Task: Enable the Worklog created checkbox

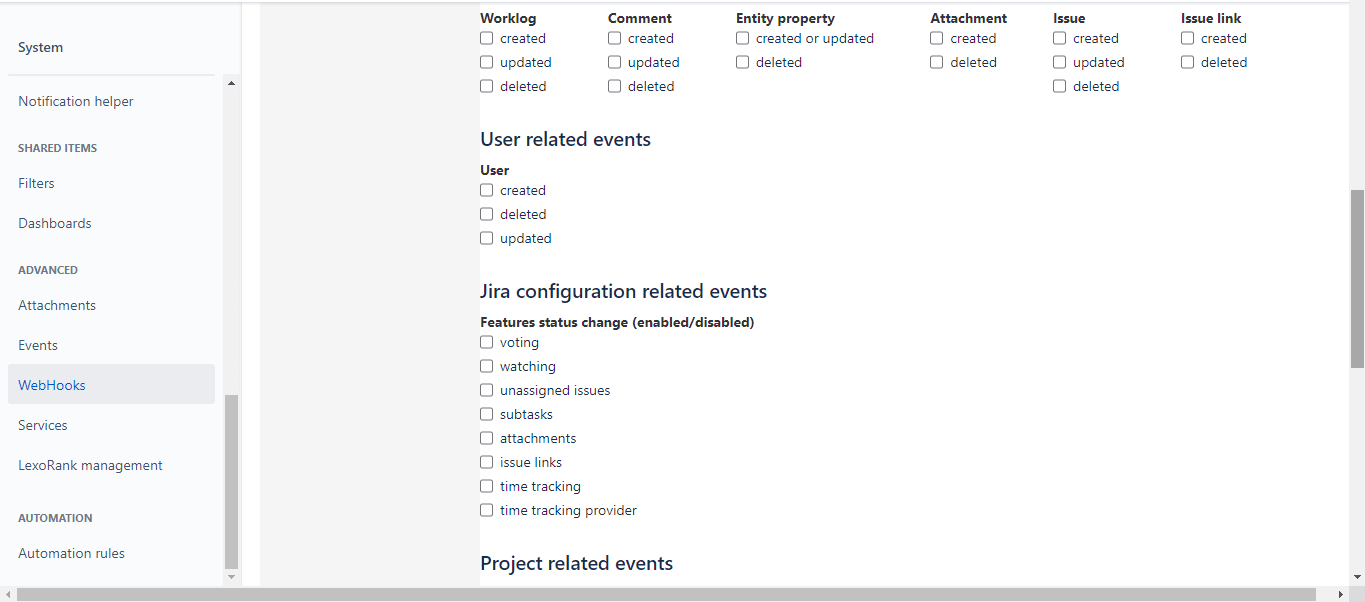Action: [x=487, y=39]
